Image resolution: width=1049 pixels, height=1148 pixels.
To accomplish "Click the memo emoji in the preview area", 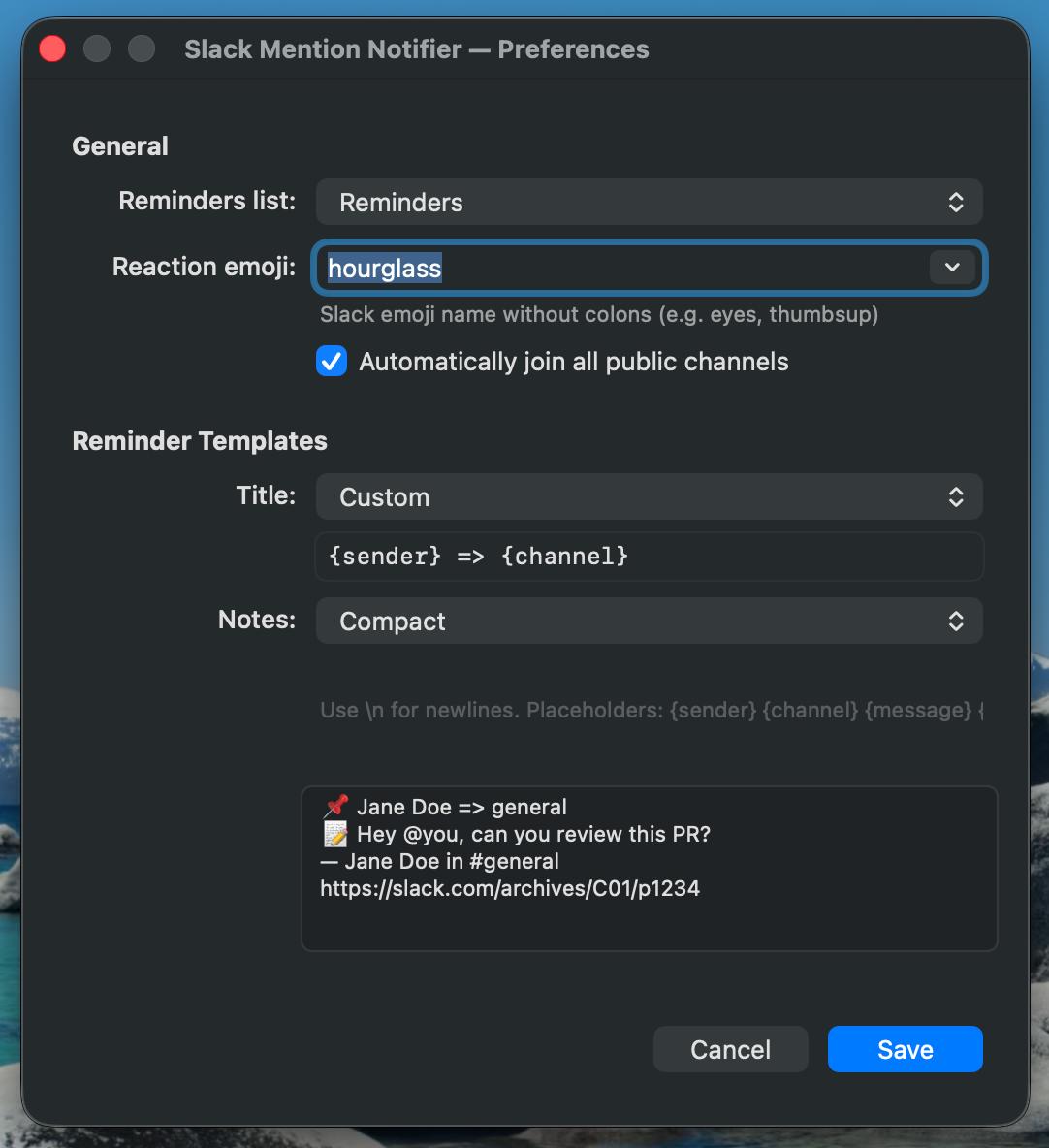I will coord(334,833).
